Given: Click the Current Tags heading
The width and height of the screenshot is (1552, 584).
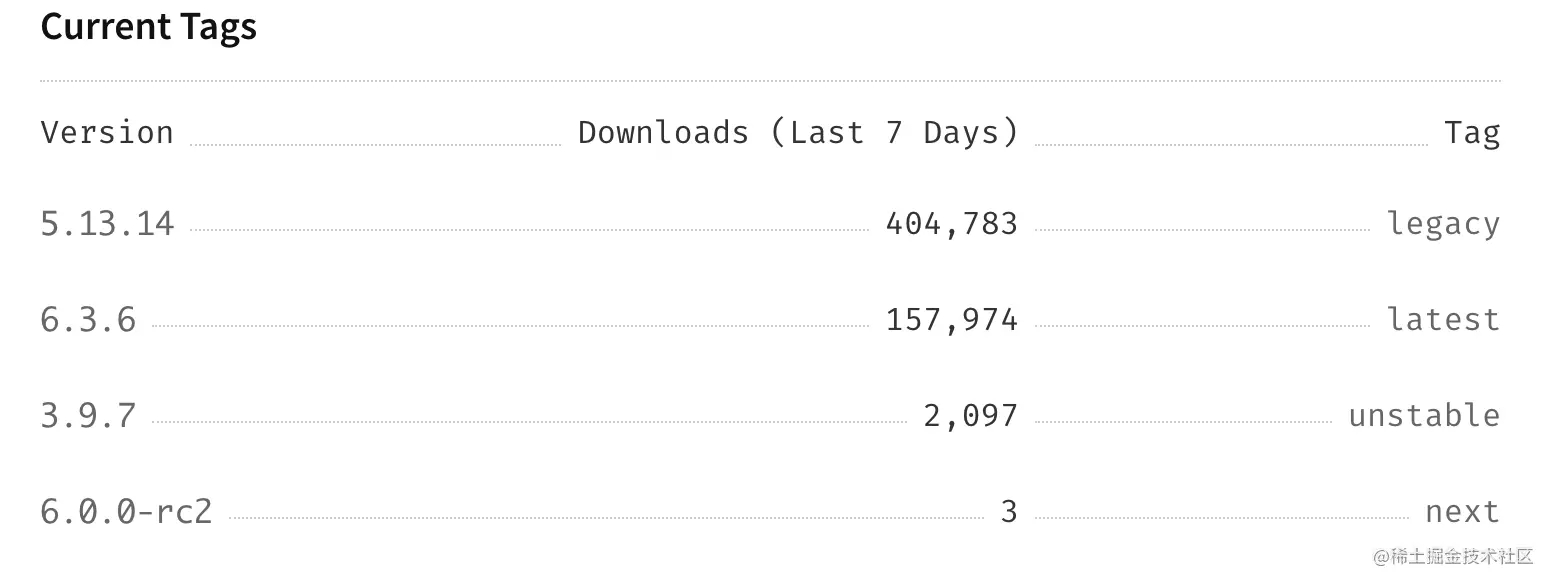Looking at the screenshot, I should click(x=148, y=27).
